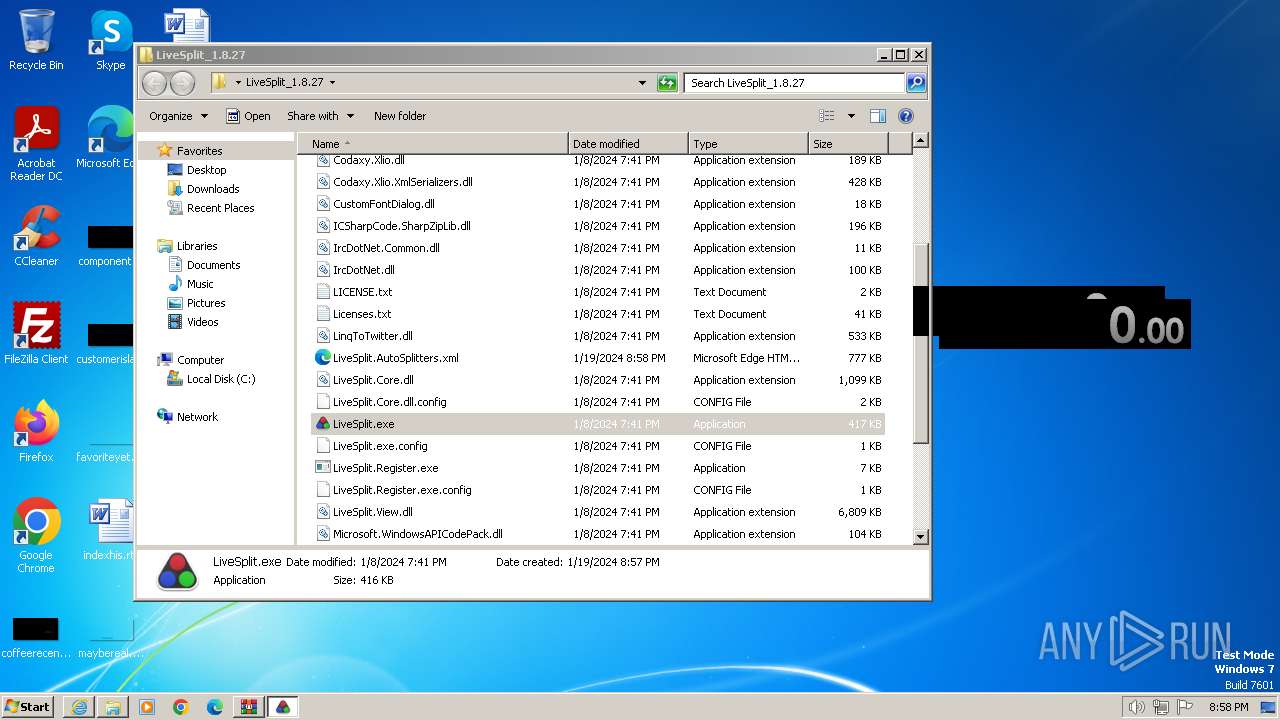Click the volume icon in system tray
Viewport: 1280px width, 720px height.
pyautogui.click(x=1136, y=707)
